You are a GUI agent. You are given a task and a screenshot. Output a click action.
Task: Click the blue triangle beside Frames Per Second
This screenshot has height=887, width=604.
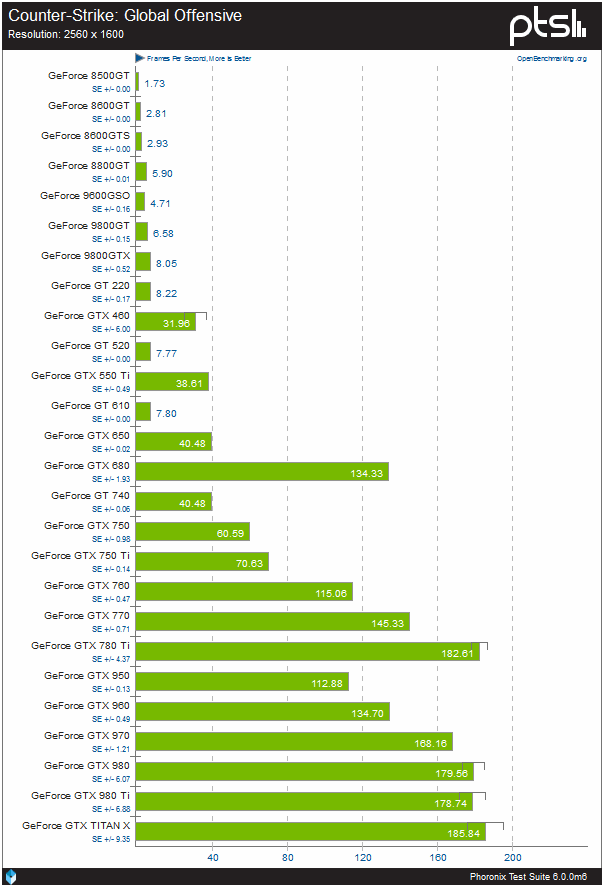click(x=139, y=59)
